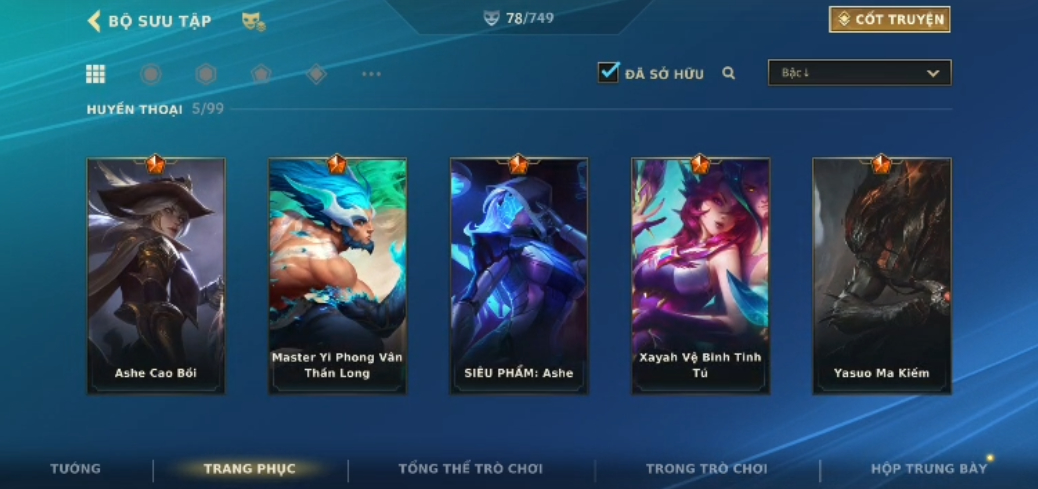Screen dimensions: 1038x489
Task: Expand sort options with the chevron arrow
Action: point(933,73)
